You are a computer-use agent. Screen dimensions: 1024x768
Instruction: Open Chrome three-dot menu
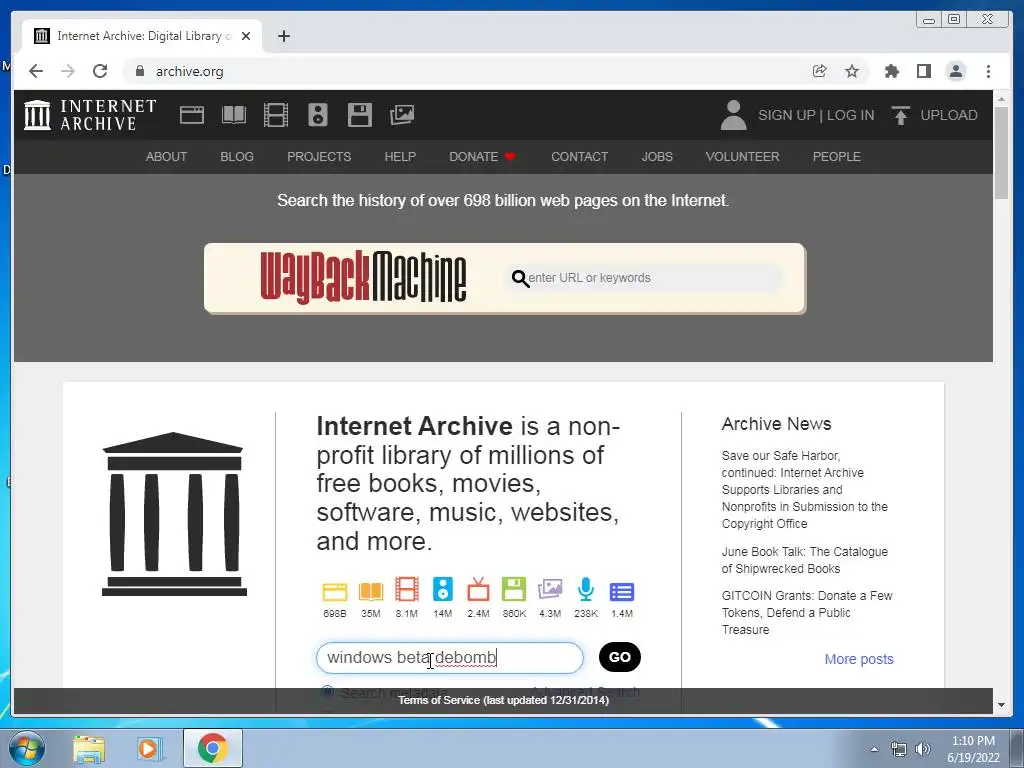tap(988, 71)
